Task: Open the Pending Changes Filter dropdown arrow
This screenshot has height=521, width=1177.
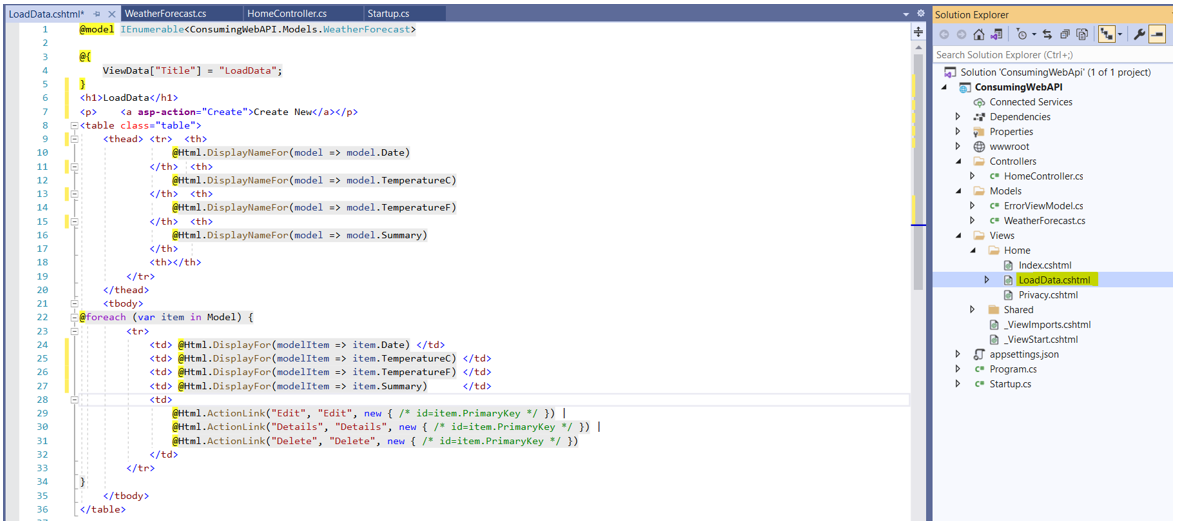Action: tap(1034, 35)
